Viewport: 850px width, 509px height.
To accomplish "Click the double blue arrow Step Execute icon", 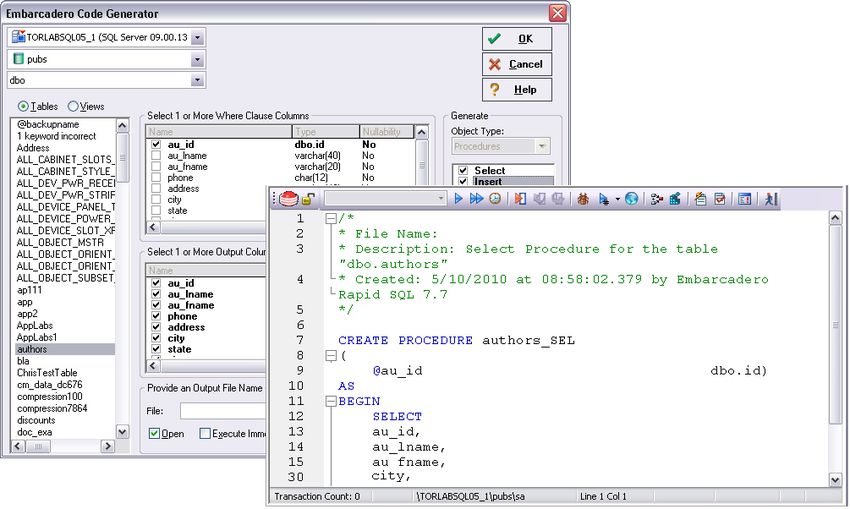I will (476, 199).
